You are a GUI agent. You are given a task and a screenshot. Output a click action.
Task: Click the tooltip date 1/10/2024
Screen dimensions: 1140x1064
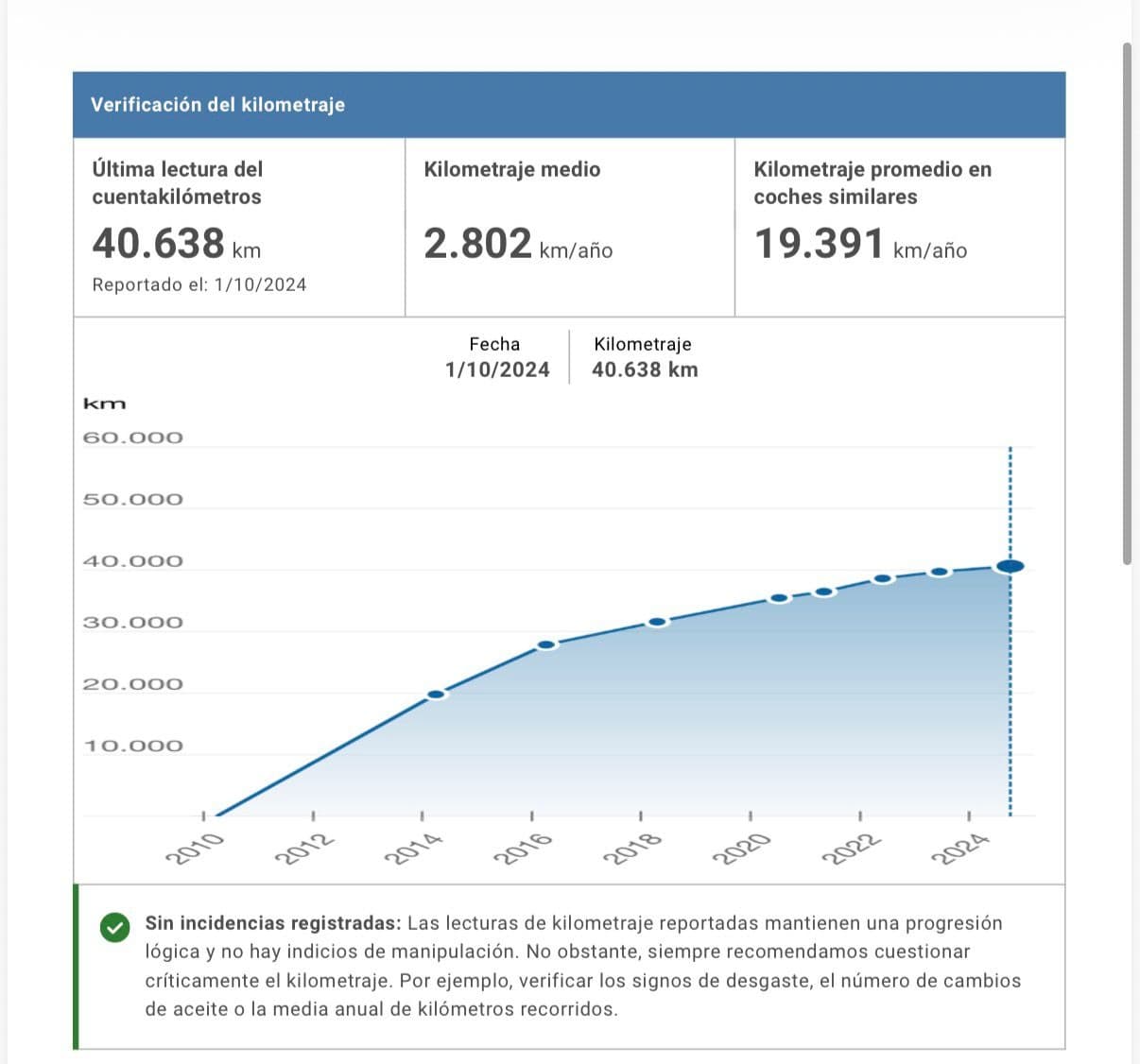click(x=497, y=369)
